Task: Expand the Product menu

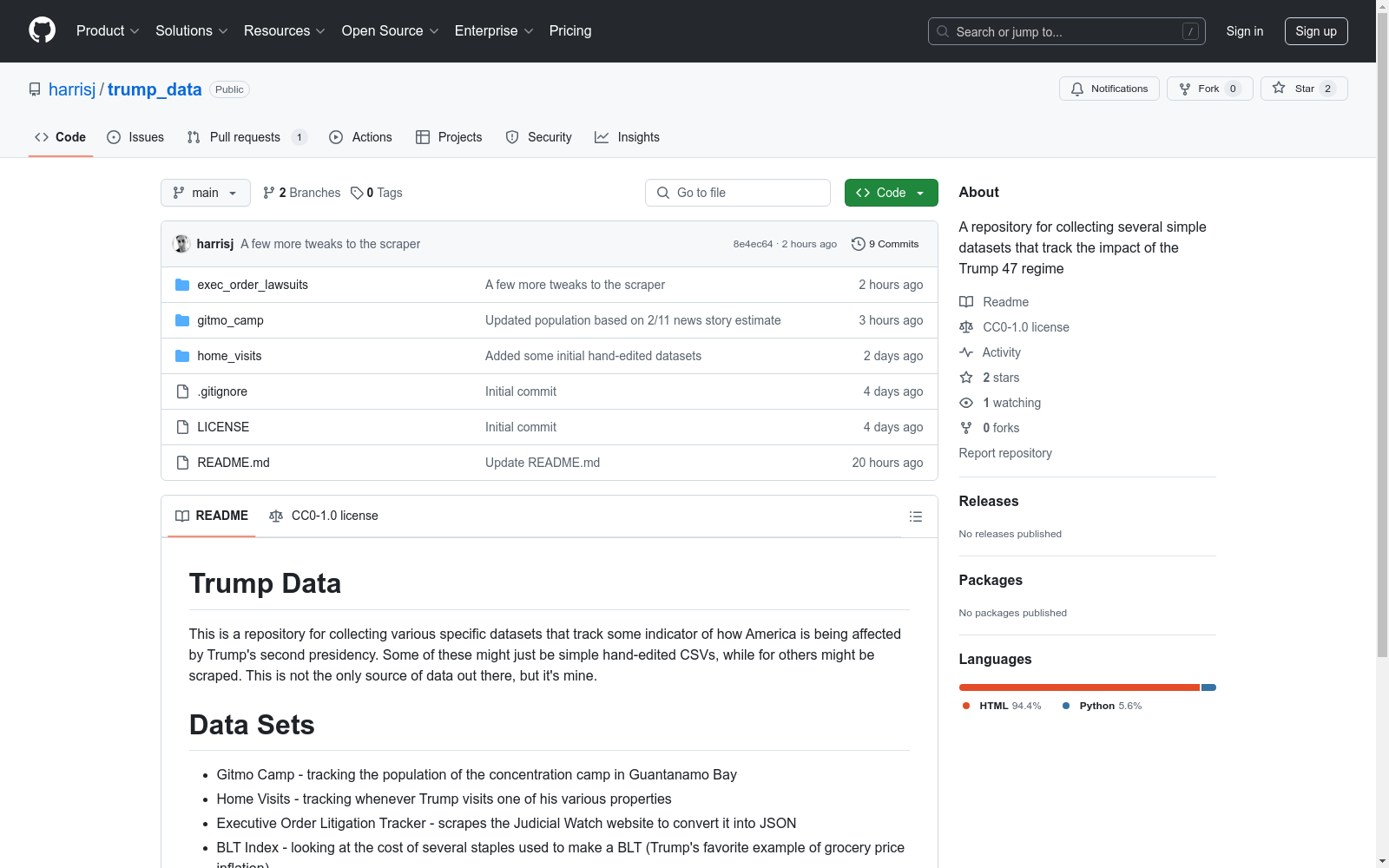Action: (x=108, y=30)
